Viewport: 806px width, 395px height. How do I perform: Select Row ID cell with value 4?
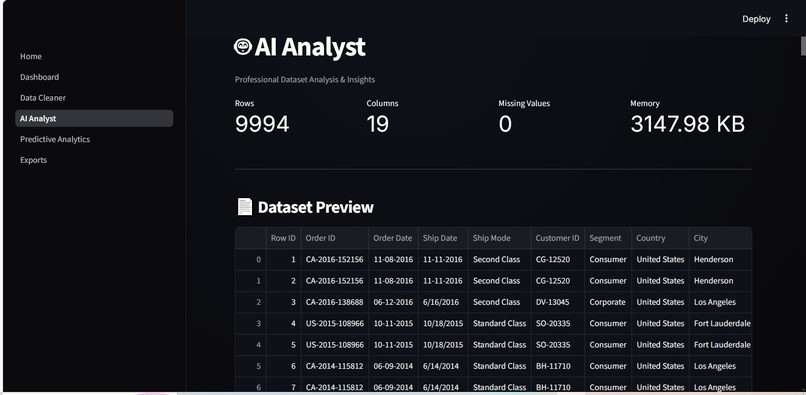coord(284,324)
